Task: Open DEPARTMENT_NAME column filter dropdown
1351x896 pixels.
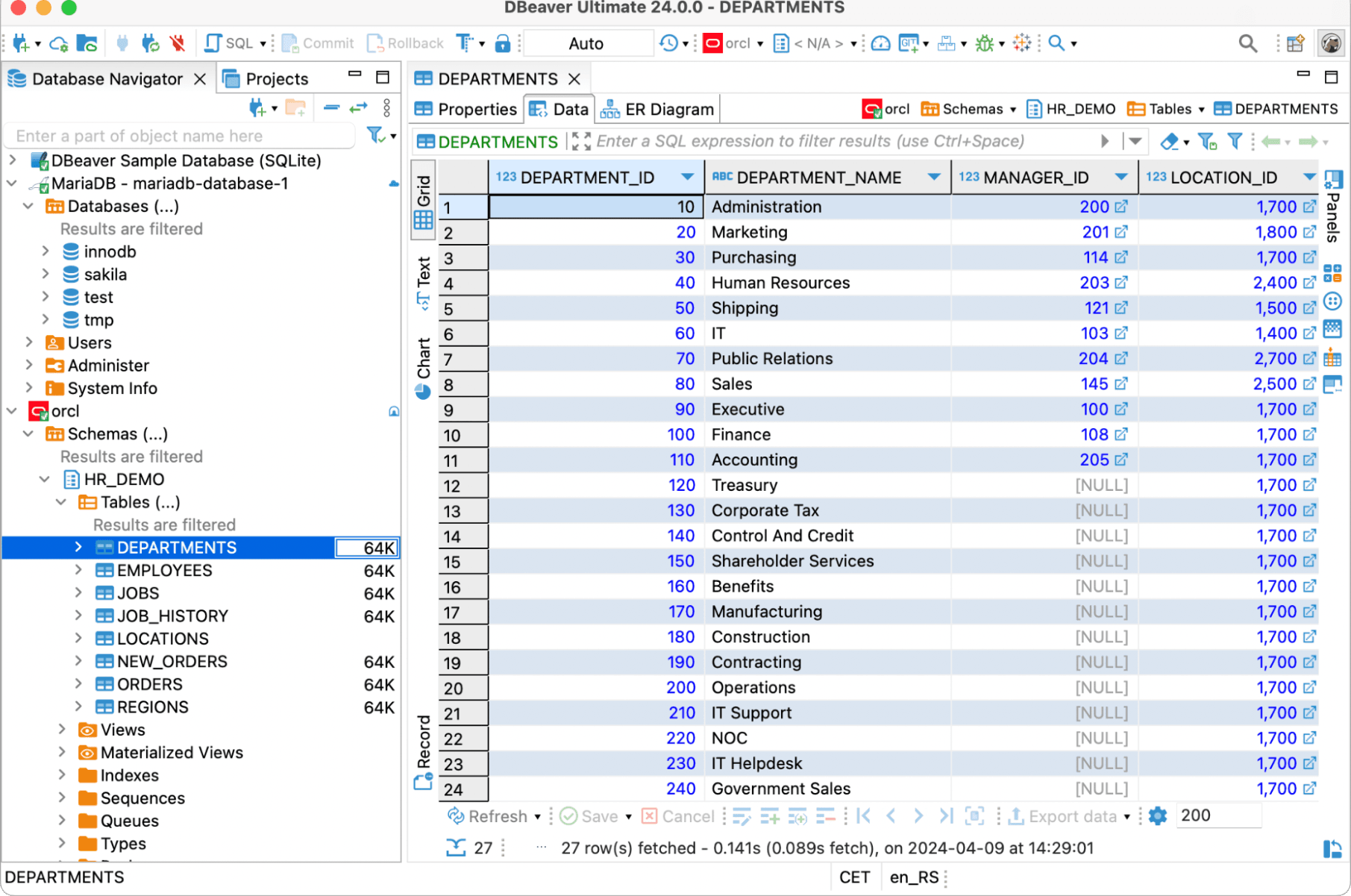Action: point(933,178)
